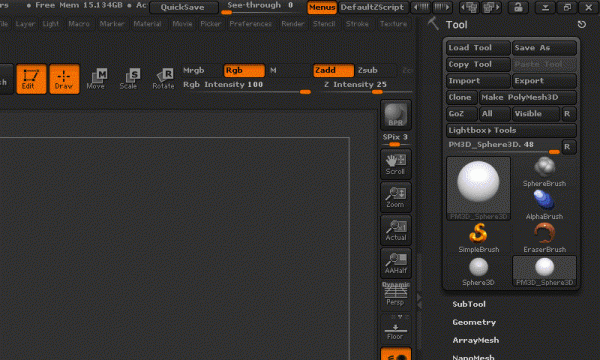Viewport: 600px width, 360px height.
Task: Expand the SubTool section
Action: (469, 304)
